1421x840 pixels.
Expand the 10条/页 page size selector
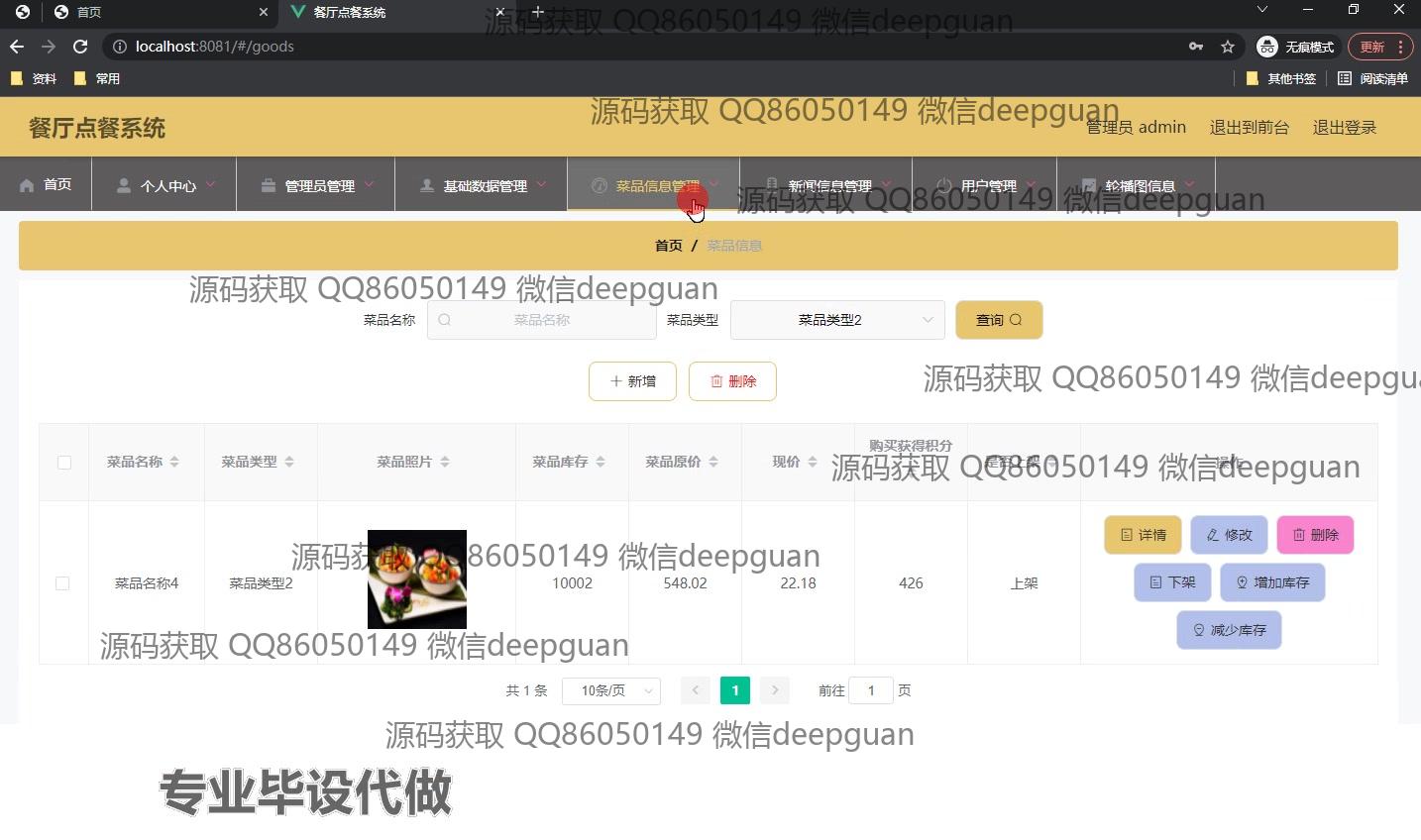pyautogui.click(x=610, y=690)
